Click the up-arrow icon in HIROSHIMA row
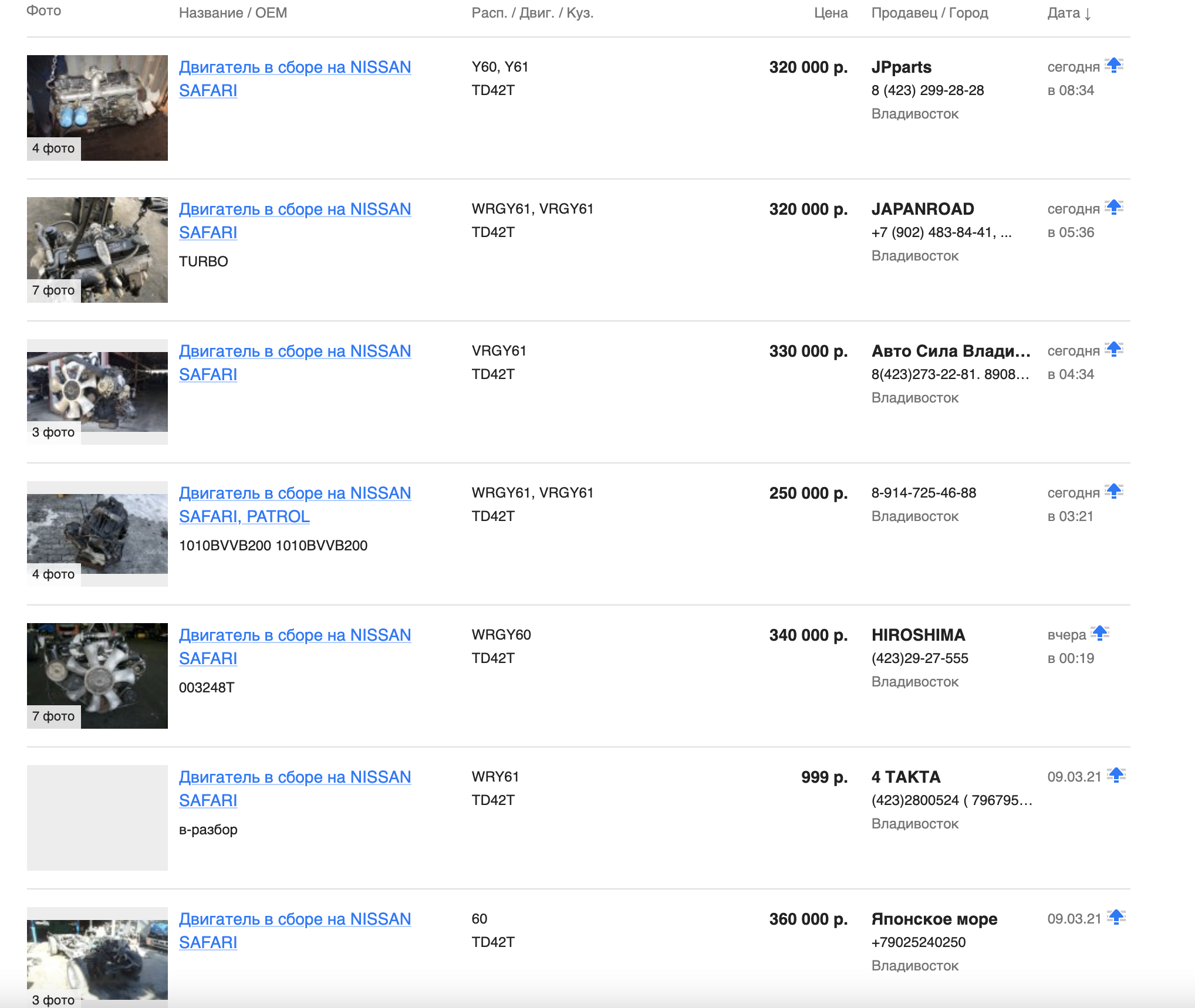 1099,633
